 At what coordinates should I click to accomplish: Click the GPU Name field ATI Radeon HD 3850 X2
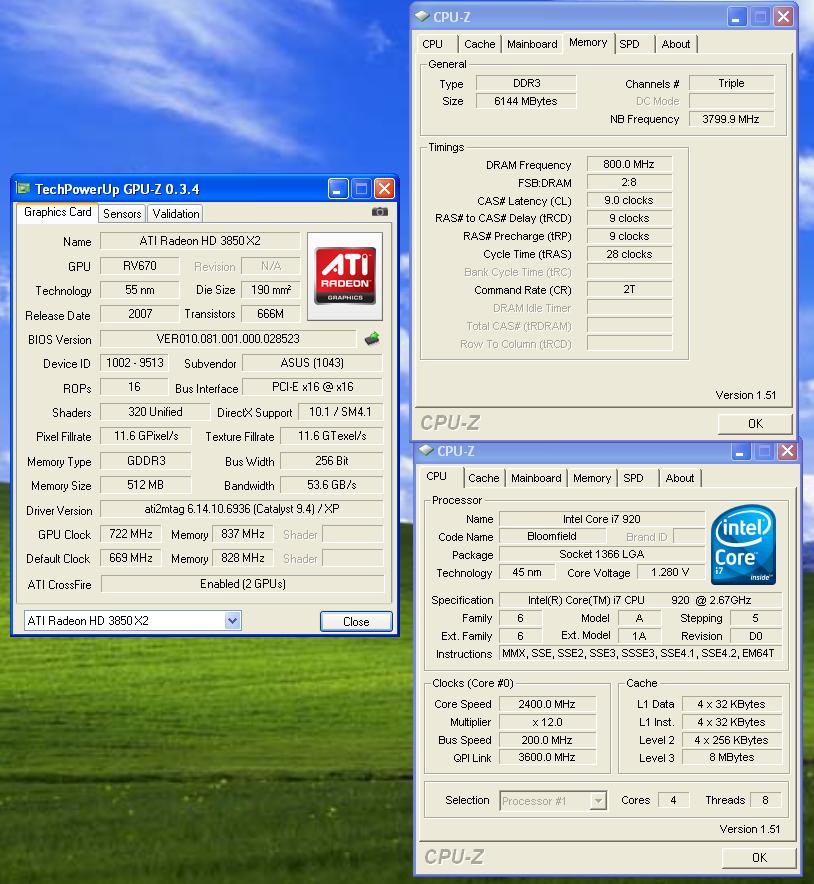point(200,241)
